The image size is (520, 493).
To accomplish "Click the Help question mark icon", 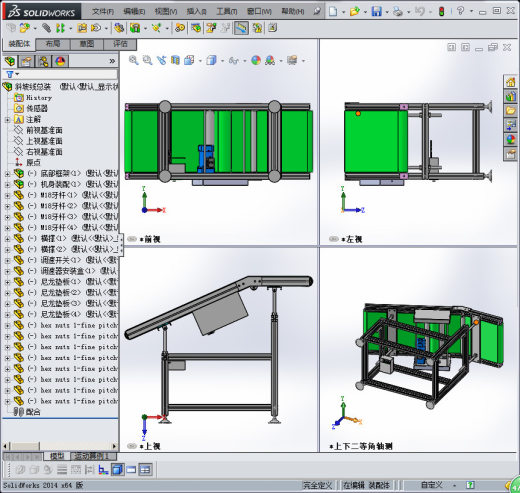I will [460, 11].
